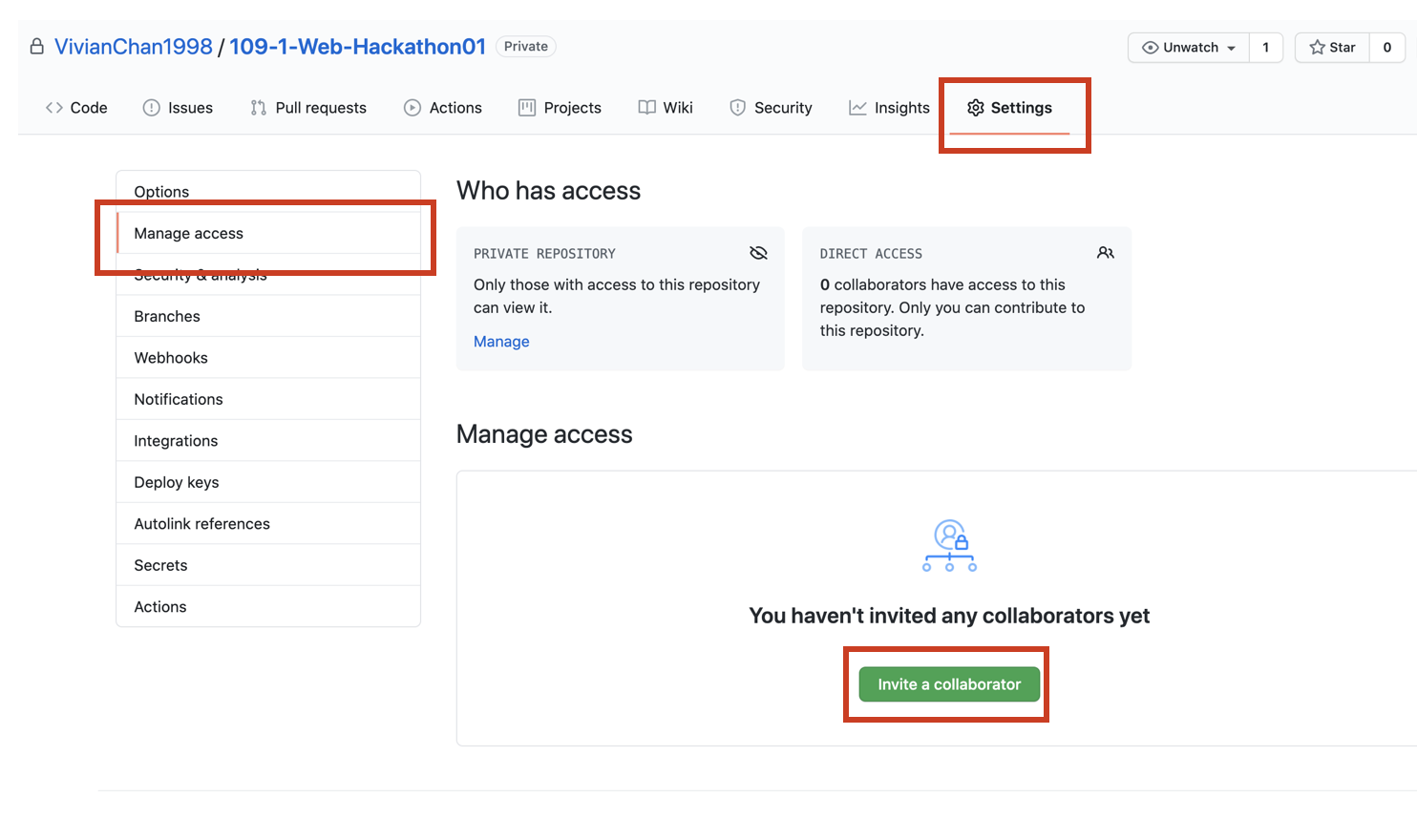This screenshot has width=1417, height=840.
Task: Click the people icon in Direct Access card
Action: click(1105, 253)
